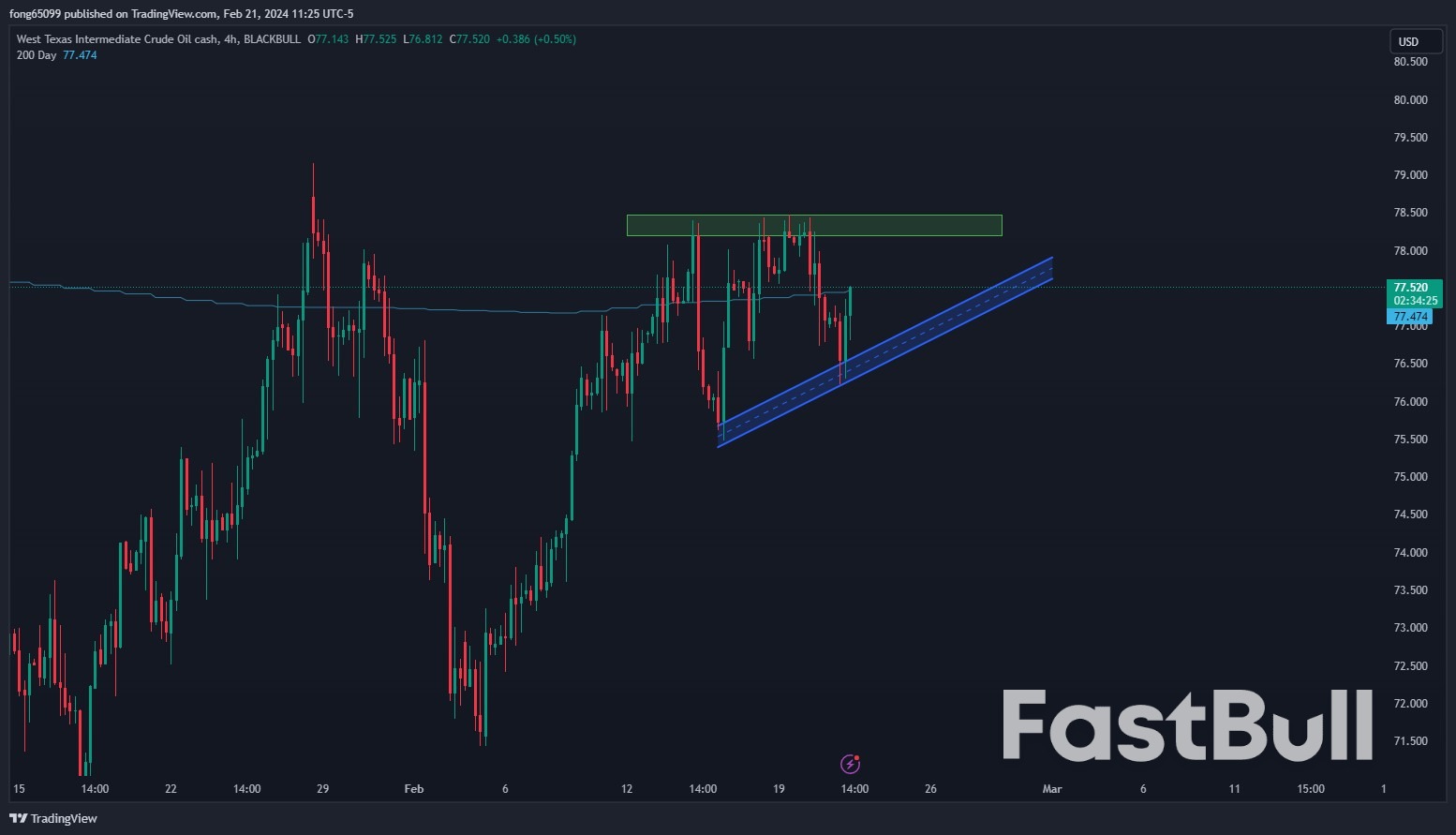Click the fong65099 published header text
The height and width of the screenshot is (835, 1456).
[181, 14]
